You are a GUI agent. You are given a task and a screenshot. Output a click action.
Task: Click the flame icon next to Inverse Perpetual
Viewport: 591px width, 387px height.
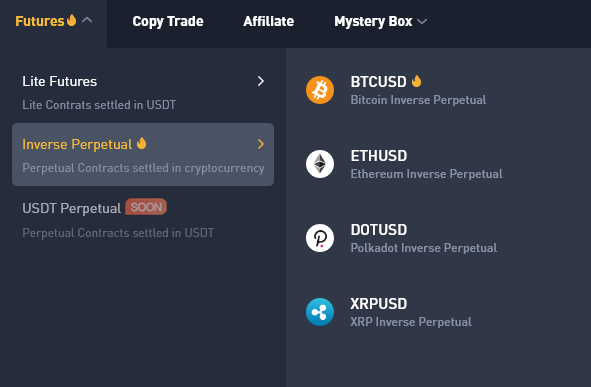coord(142,144)
